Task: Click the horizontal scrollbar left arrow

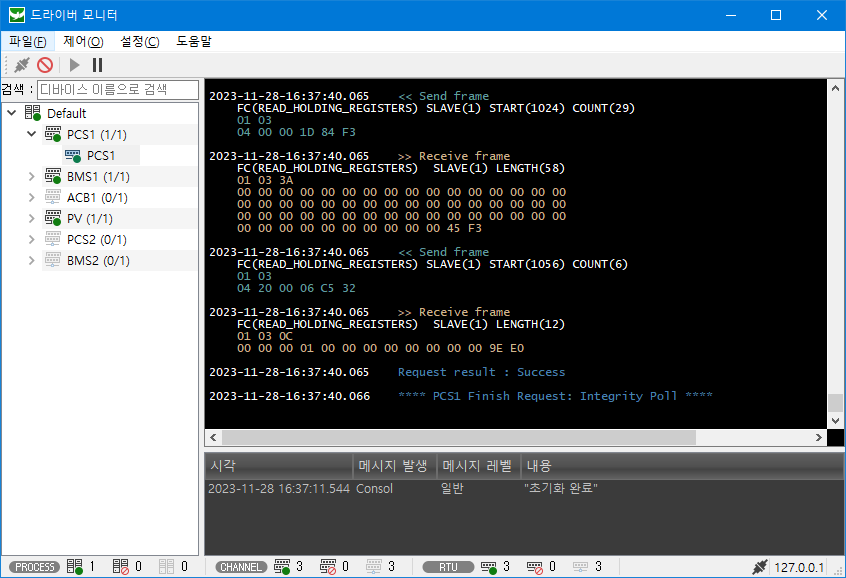Action: coord(213,437)
